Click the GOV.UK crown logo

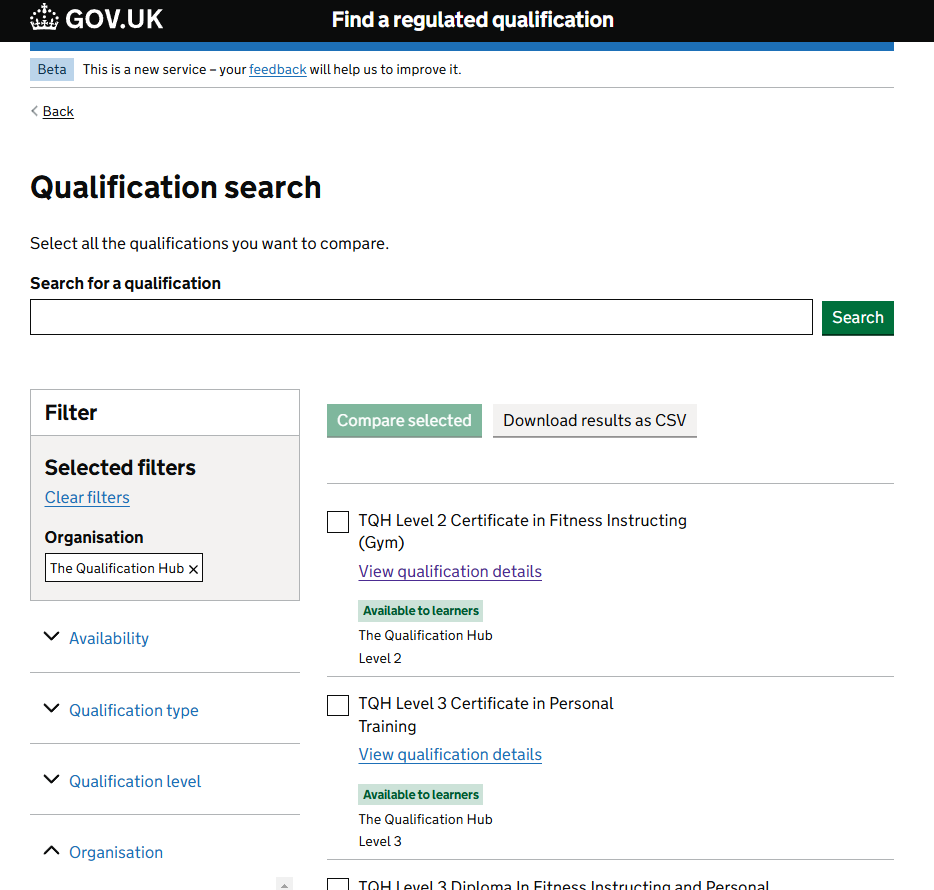coord(45,19)
